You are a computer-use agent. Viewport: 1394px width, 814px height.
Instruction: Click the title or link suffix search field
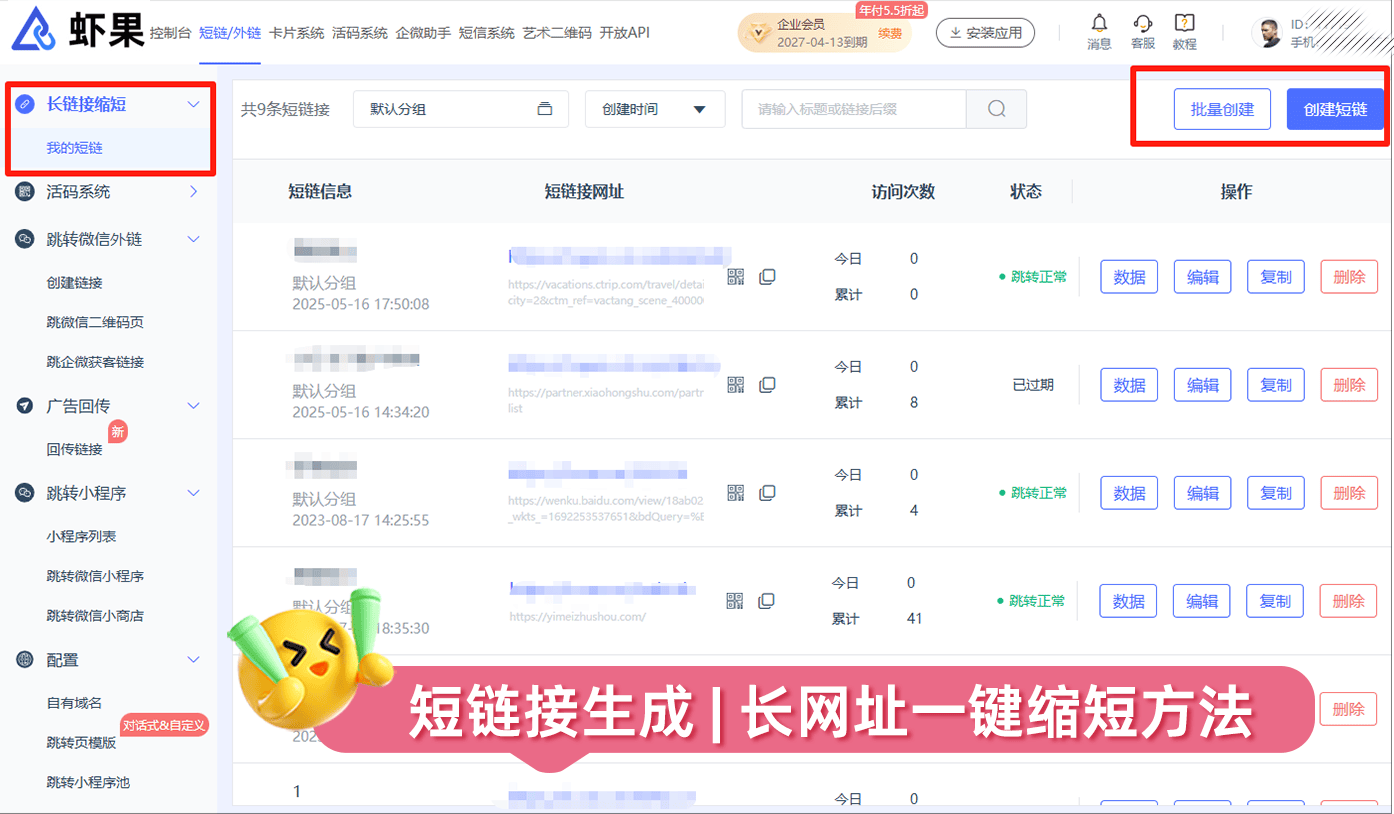pyautogui.click(x=852, y=109)
